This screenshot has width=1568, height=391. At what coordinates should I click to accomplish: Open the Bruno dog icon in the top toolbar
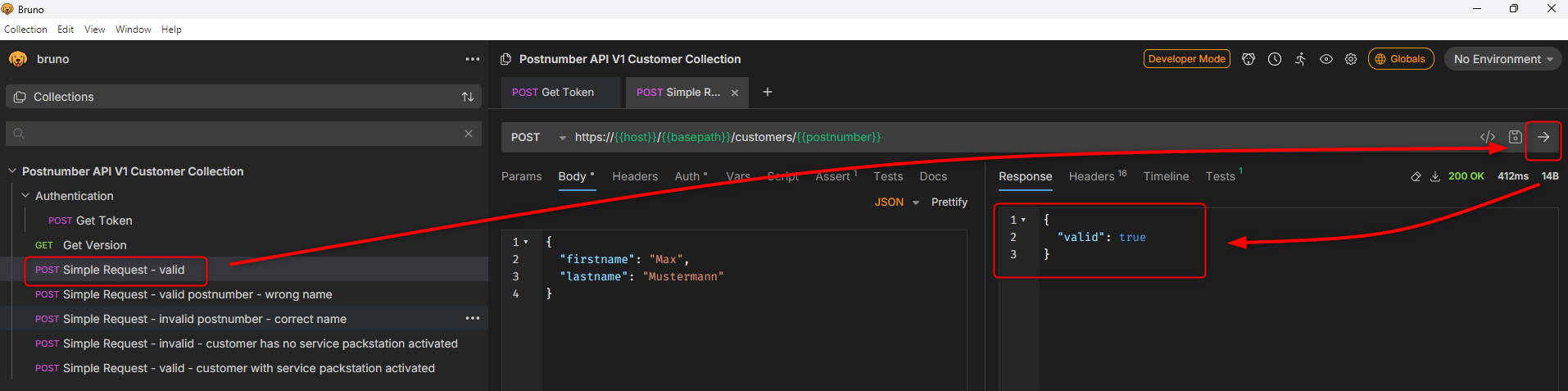(x=1249, y=59)
